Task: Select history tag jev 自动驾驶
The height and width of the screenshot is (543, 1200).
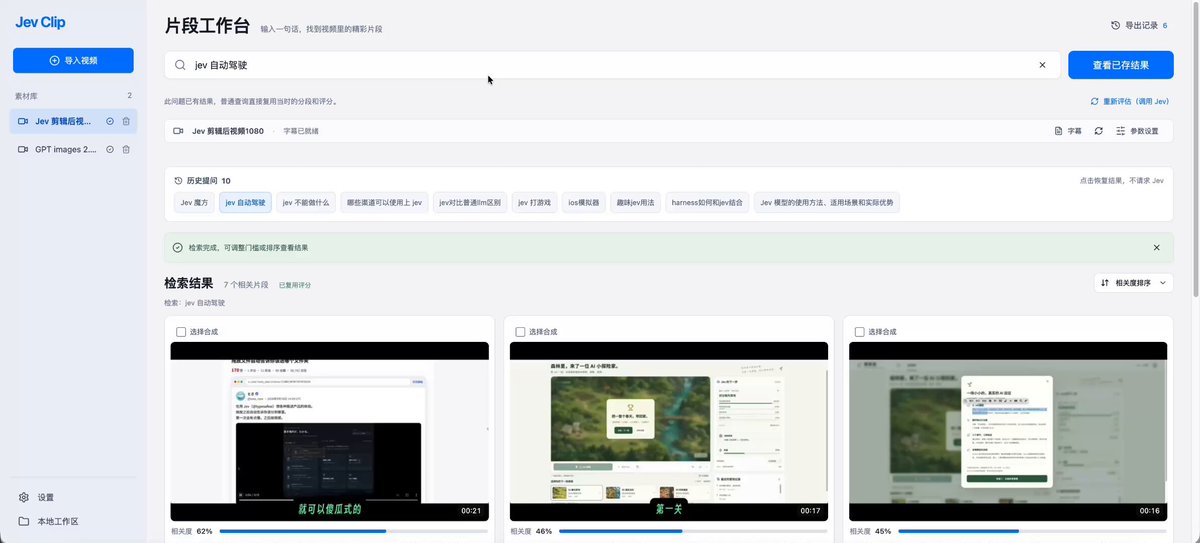Action: 245,202
